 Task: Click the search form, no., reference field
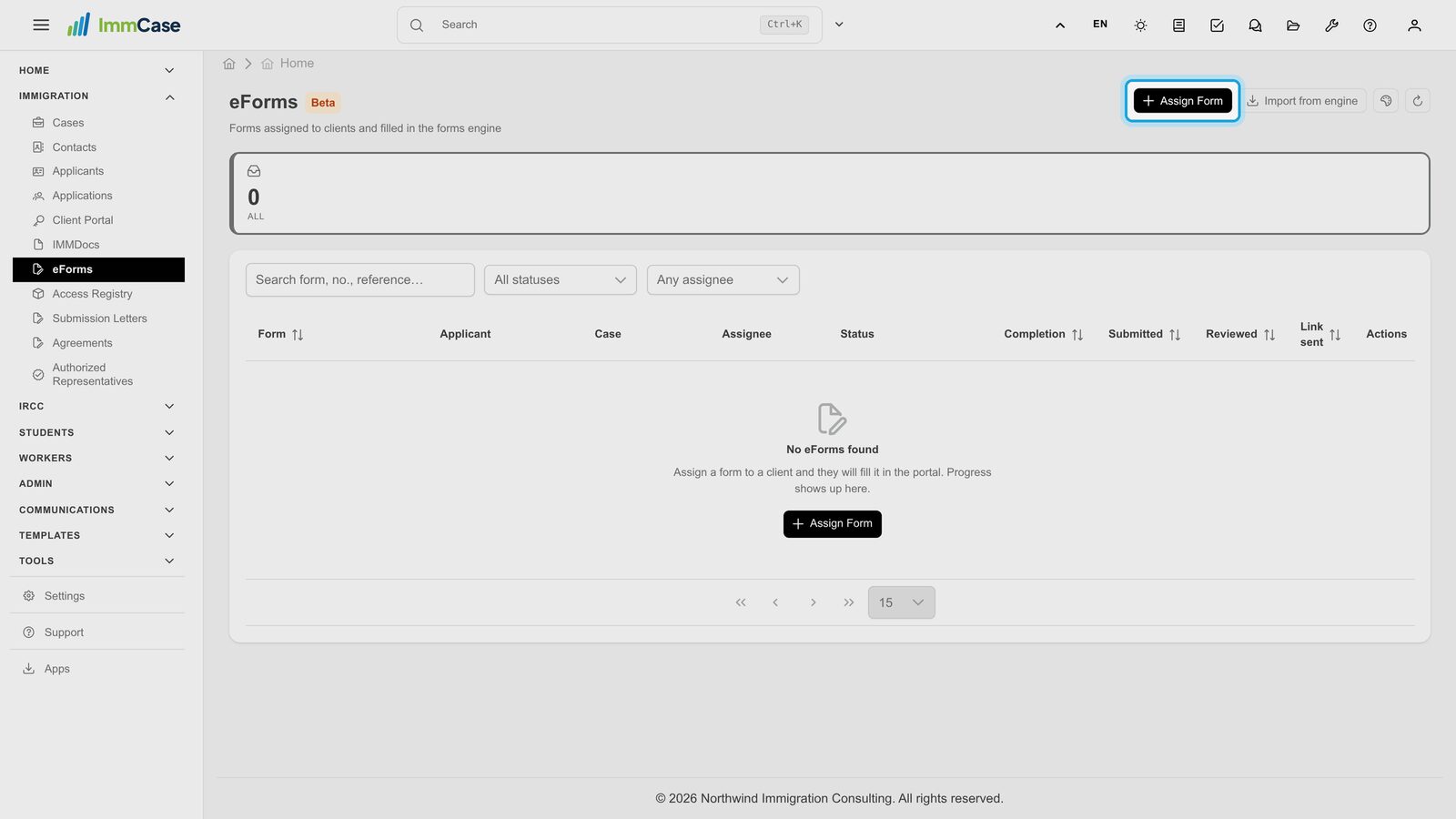pos(360,280)
